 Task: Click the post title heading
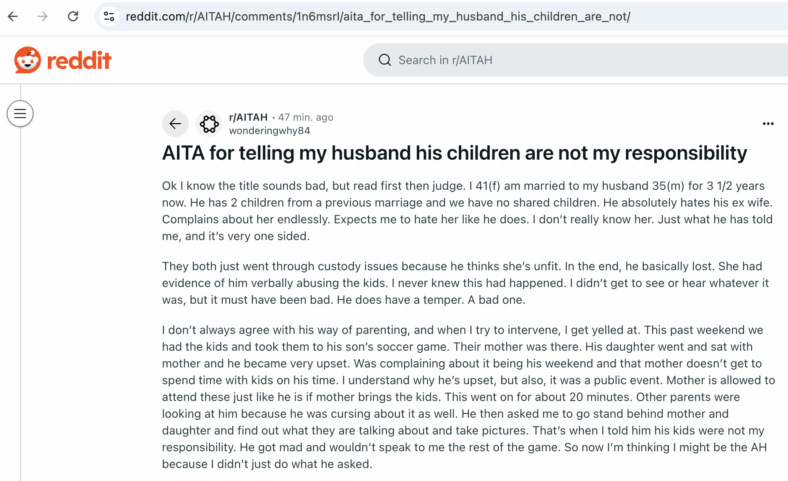tap(454, 153)
